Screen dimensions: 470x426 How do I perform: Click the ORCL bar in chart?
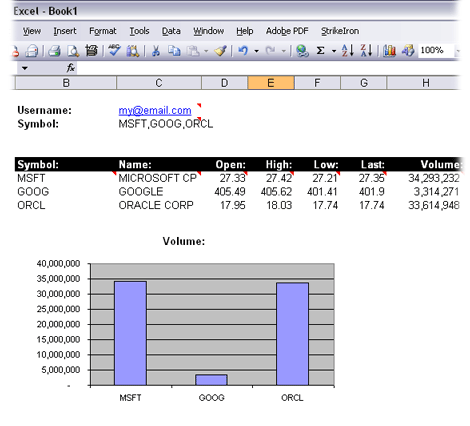pos(292,334)
